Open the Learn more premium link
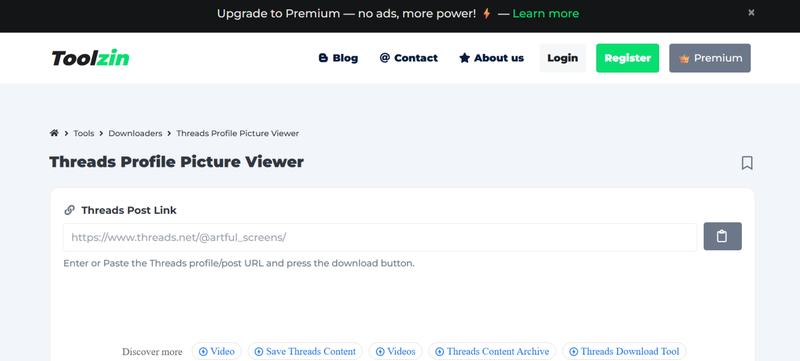 (x=545, y=14)
